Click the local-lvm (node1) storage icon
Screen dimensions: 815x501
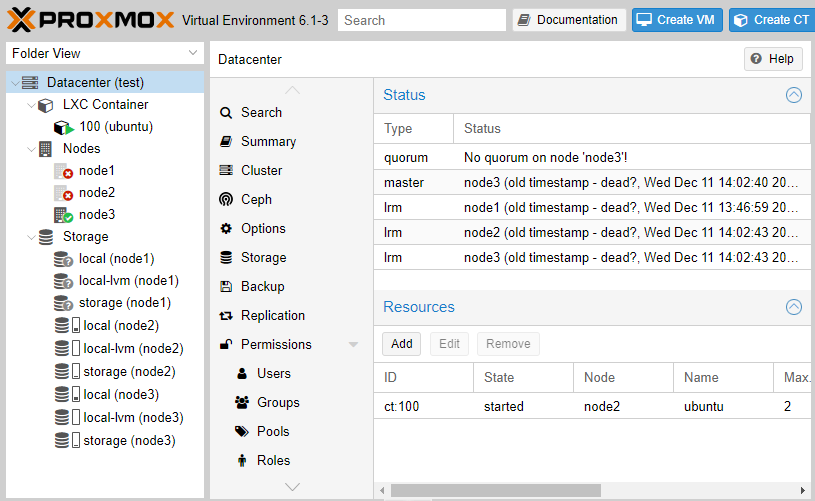(63, 281)
